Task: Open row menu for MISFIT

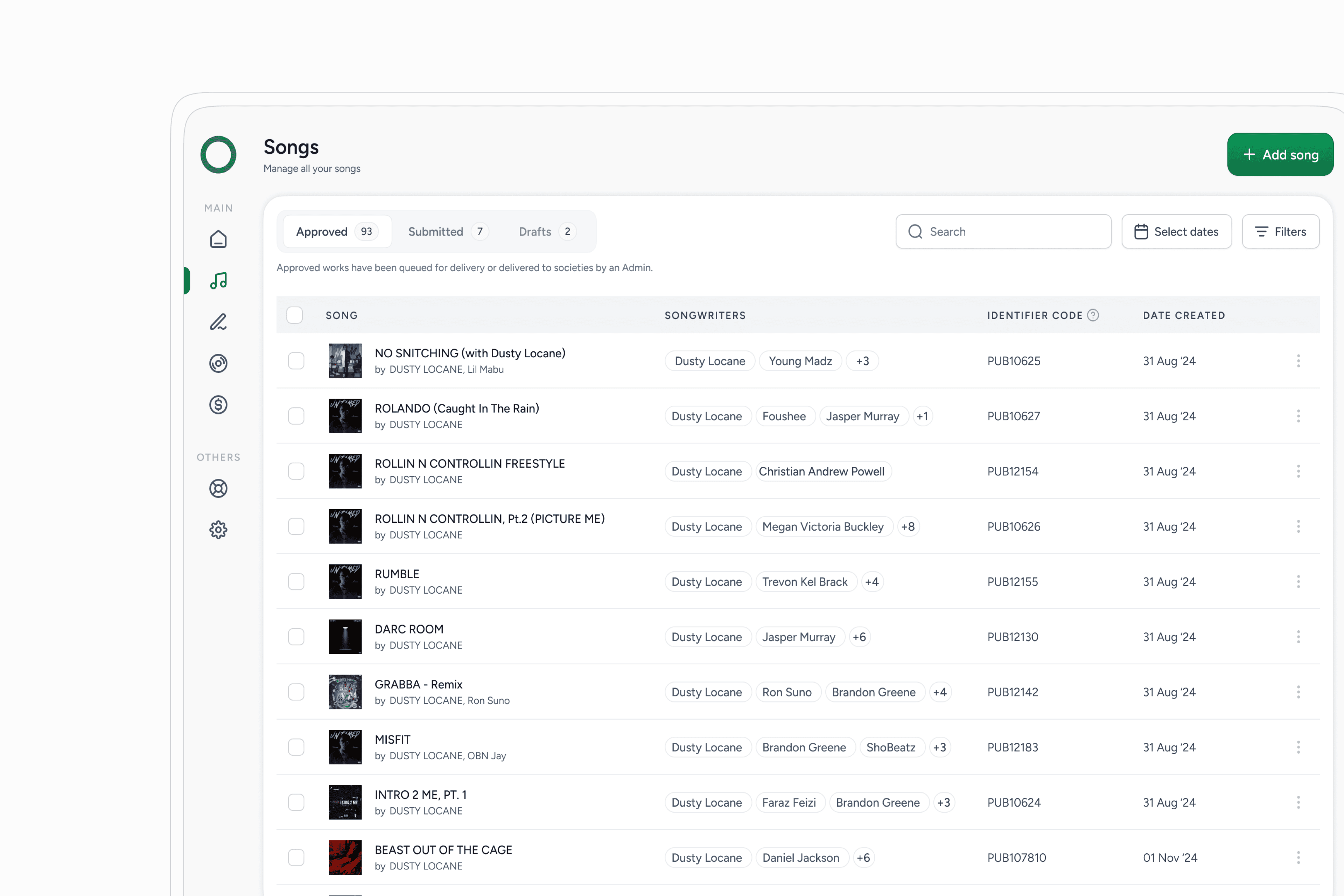Action: (x=1298, y=747)
